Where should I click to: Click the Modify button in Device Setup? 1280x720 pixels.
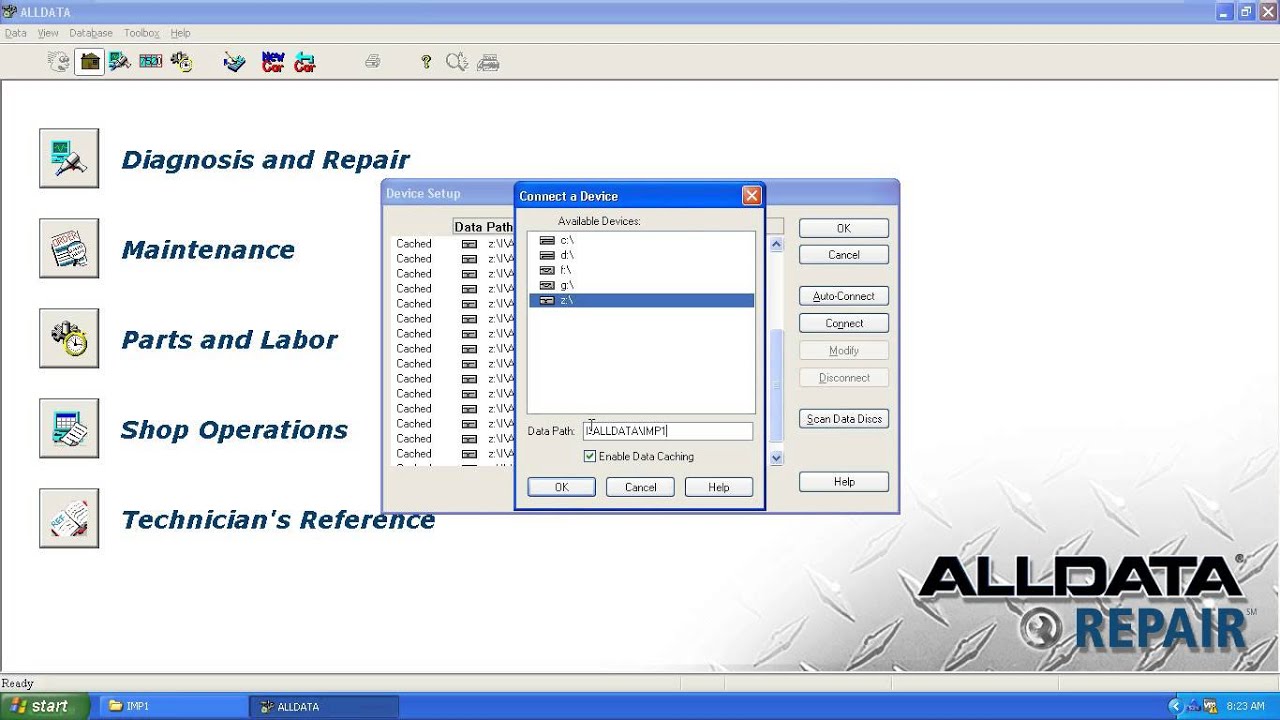pyautogui.click(x=844, y=350)
